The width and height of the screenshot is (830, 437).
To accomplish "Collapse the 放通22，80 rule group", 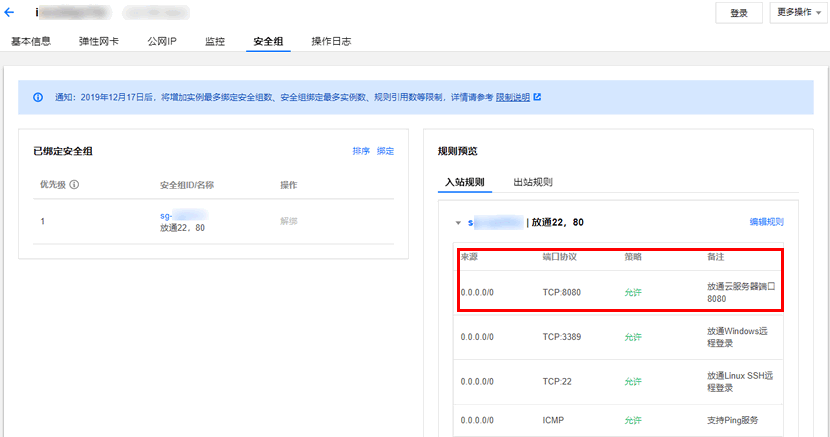I will click(458, 222).
